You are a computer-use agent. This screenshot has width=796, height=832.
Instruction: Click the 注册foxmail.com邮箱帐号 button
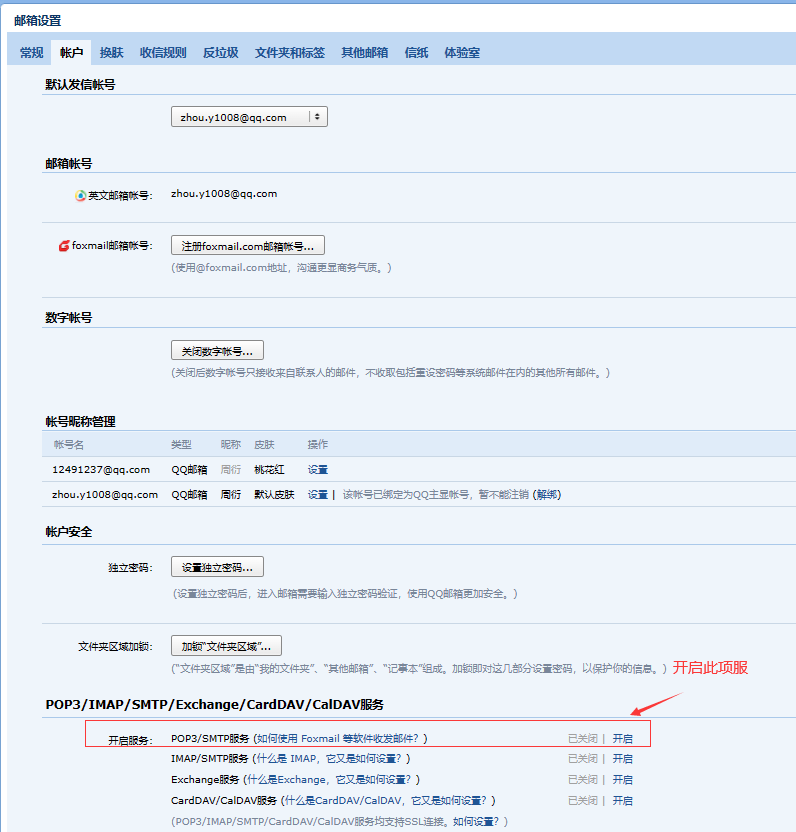pos(248,246)
